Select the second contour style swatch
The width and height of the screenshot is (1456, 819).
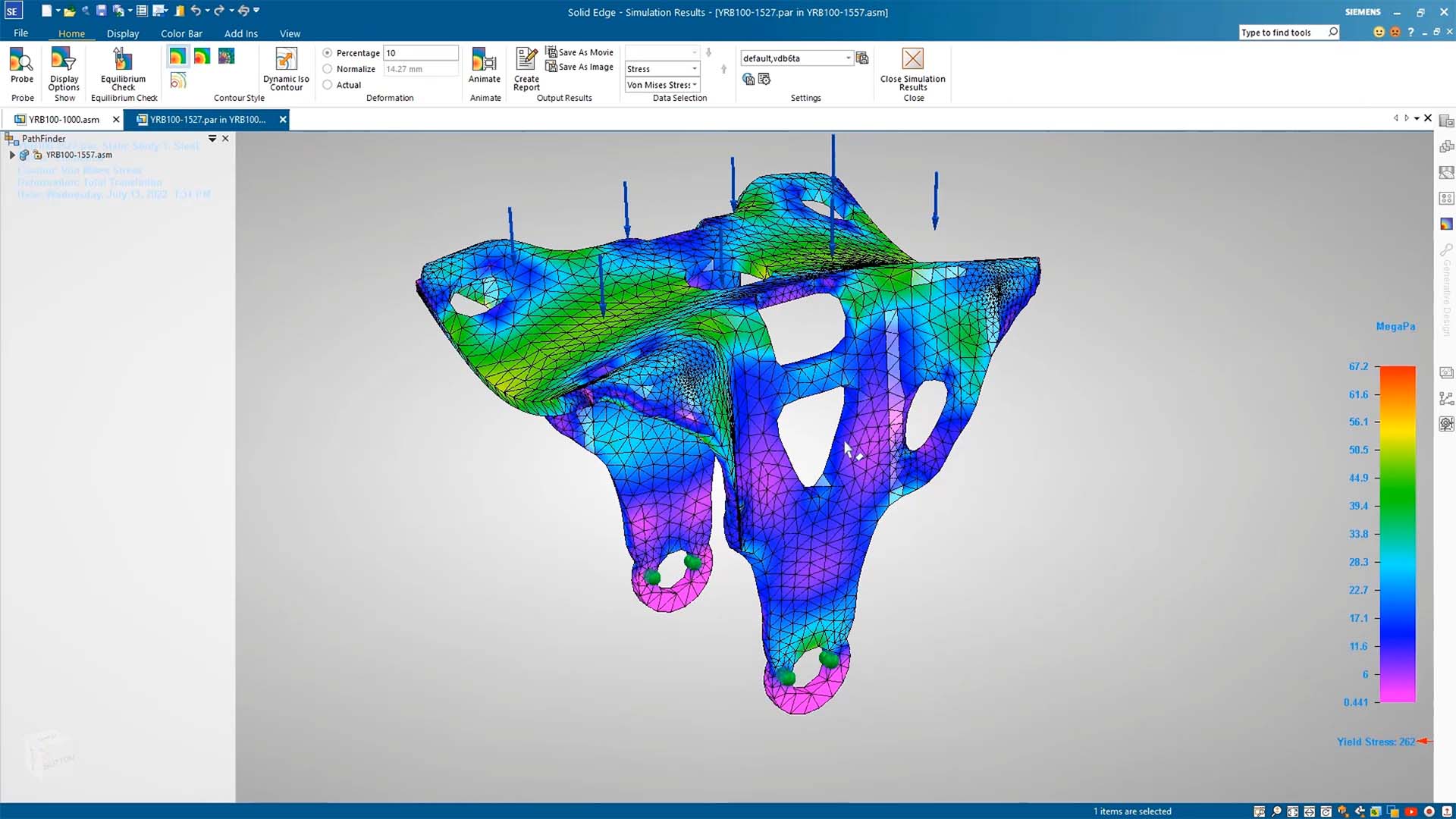click(x=200, y=56)
